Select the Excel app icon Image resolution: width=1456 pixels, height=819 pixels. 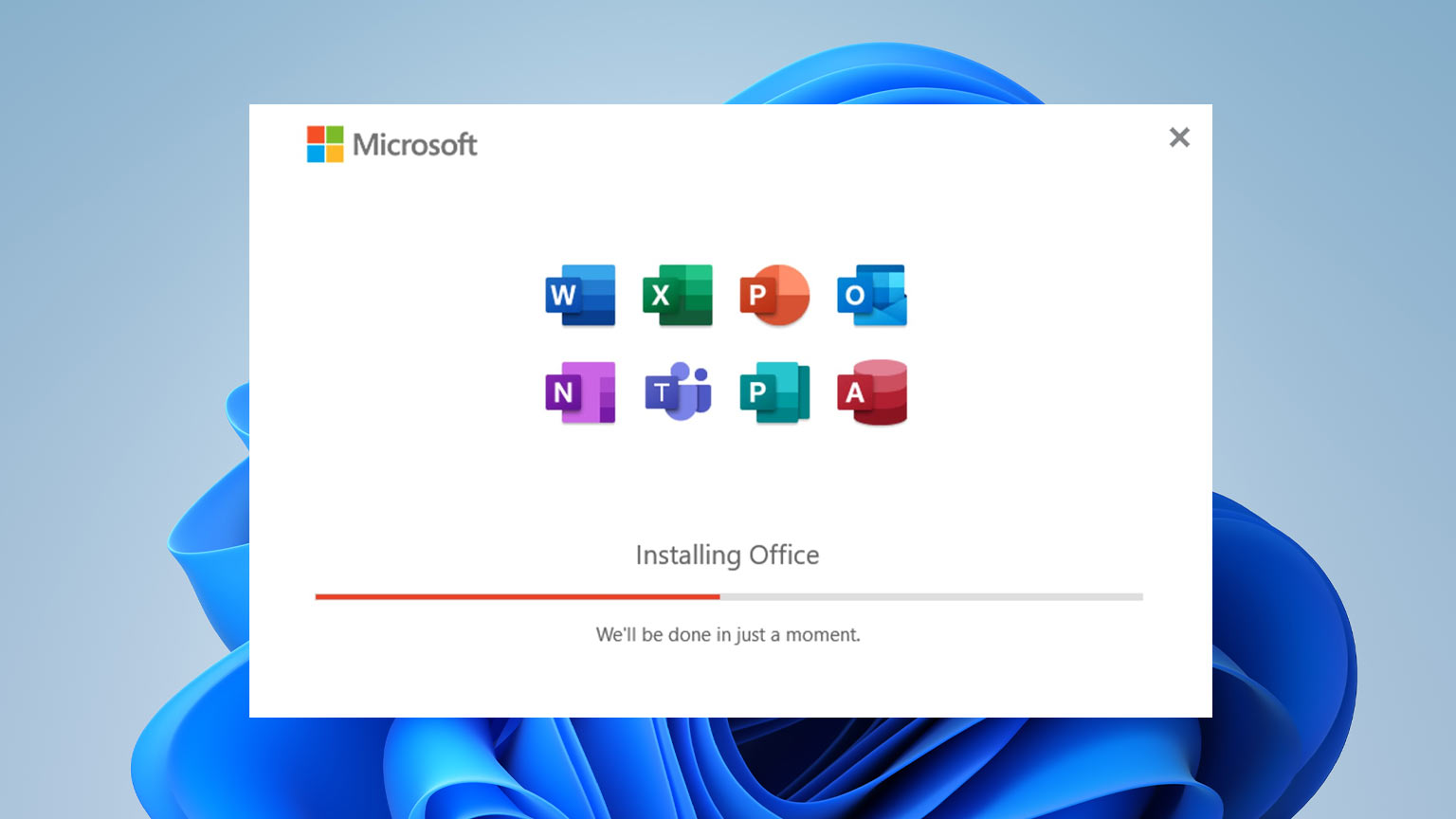coord(677,296)
